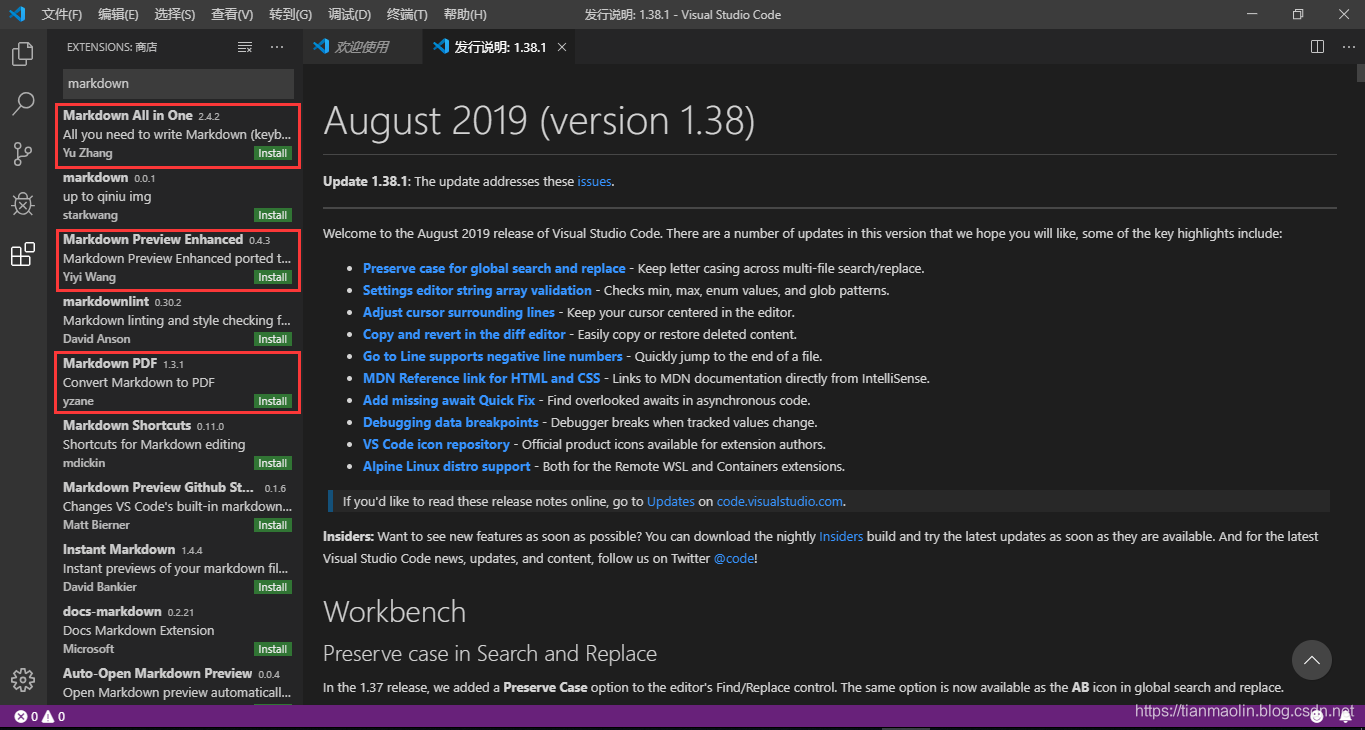Image resolution: width=1365 pixels, height=730 pixels.
Task: Open the 选择(S) menu
Action: [x=175, y=14]
